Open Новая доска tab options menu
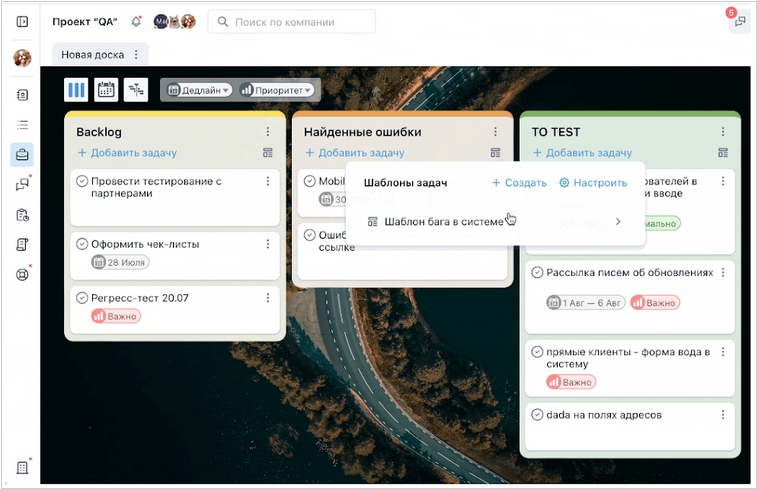Viewport: 757px width, 489px height. tap(136, 55)
